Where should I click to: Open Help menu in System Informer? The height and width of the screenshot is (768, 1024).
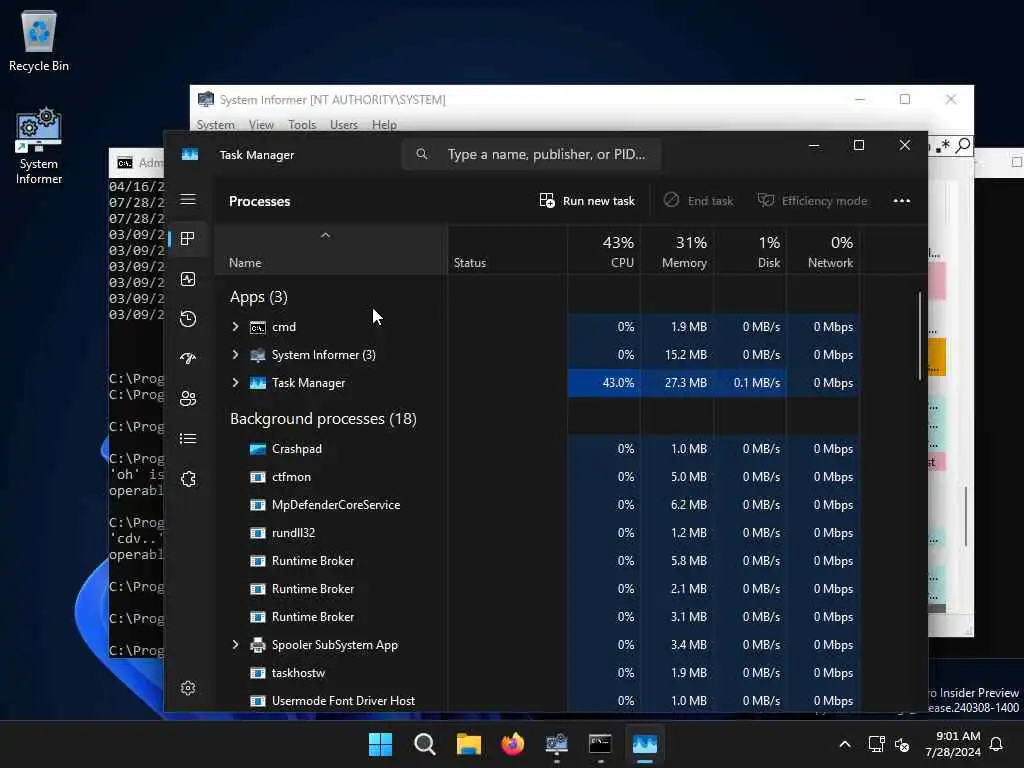coord(384,125)
